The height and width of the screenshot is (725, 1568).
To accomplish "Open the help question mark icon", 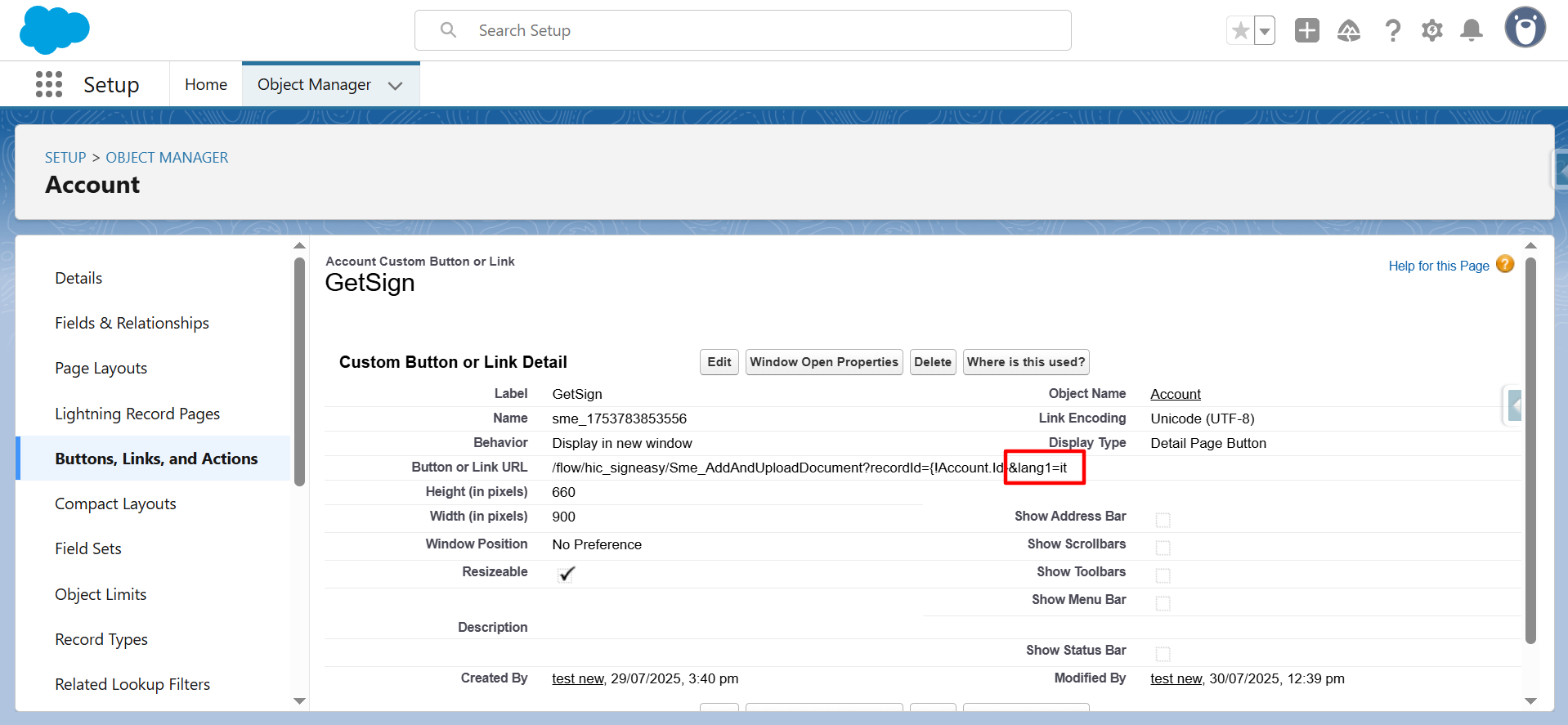I will point(1392,31).
